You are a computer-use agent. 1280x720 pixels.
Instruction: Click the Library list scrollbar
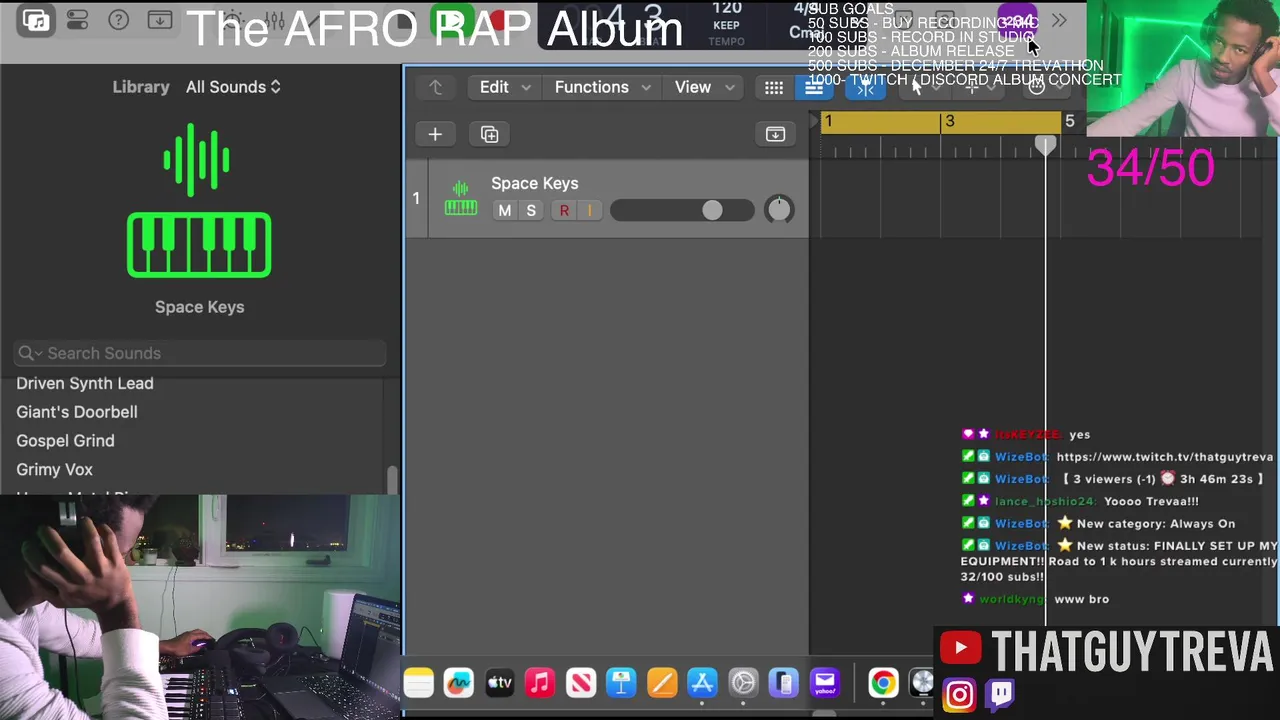click(392, 480)
